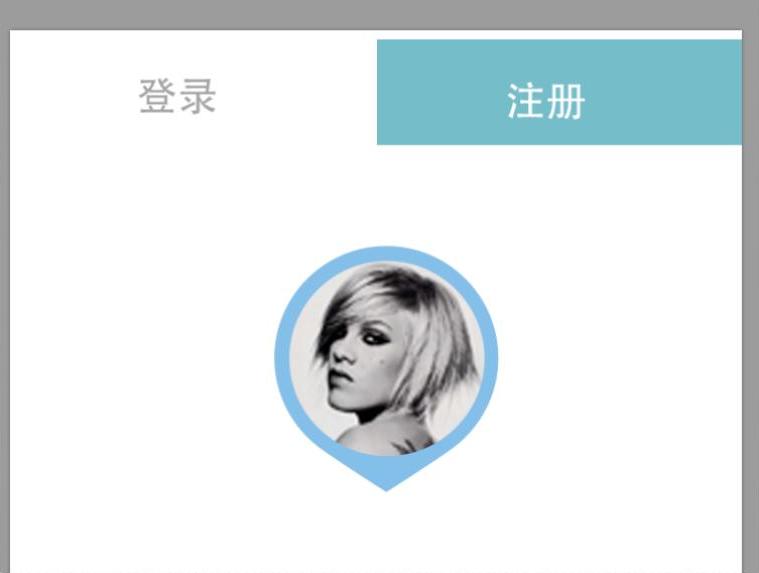This screenshot has height=573, width=759.
Task: Click the blue ring above the avatar
Action: [386, 254]
